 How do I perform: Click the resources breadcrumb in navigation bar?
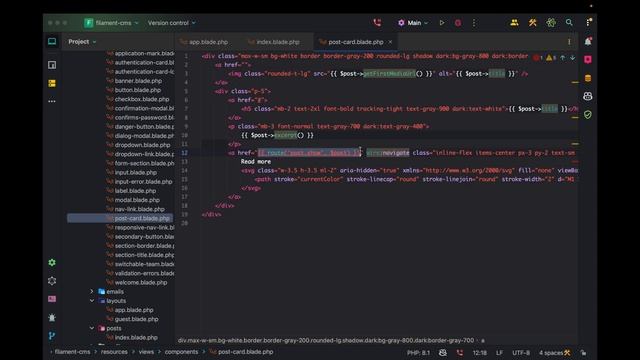(x=114, y=352)
